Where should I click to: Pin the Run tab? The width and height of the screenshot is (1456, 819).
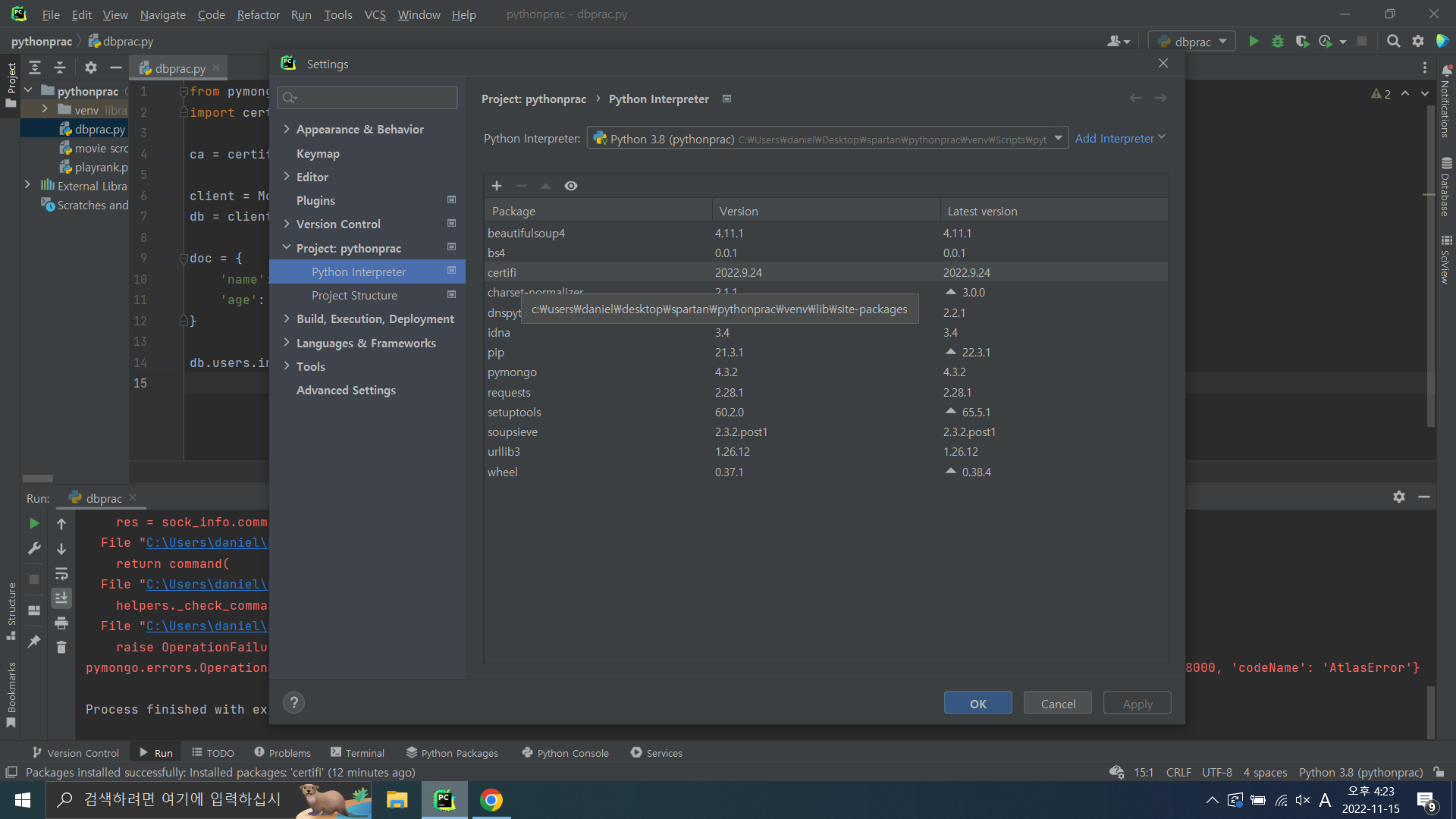pyautogui.click(x=34, y=642)
